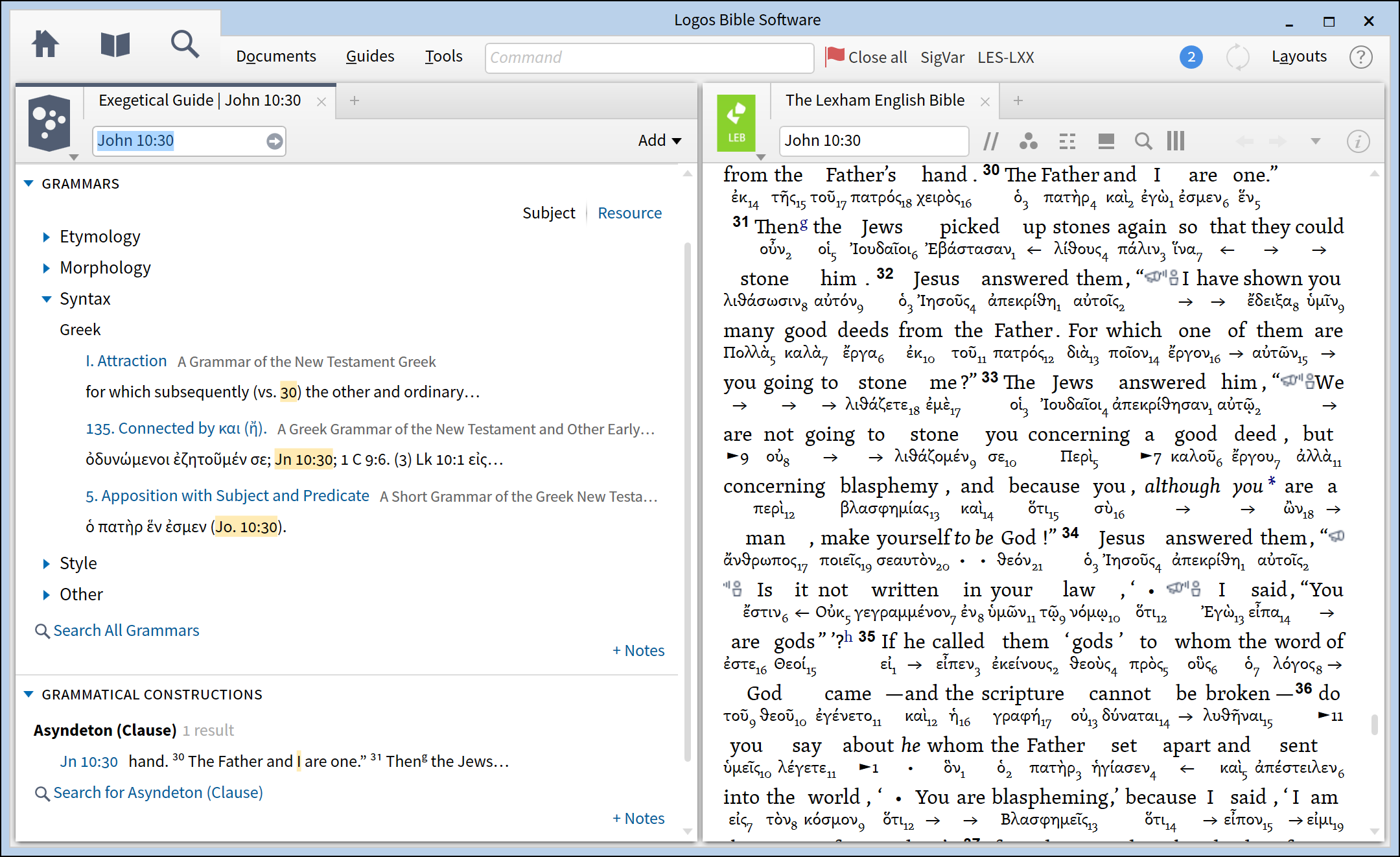Viewport: 1400px width, 857px height.
Task: Switch grammar sorting to Resource
Action: (x=629, y=213)
